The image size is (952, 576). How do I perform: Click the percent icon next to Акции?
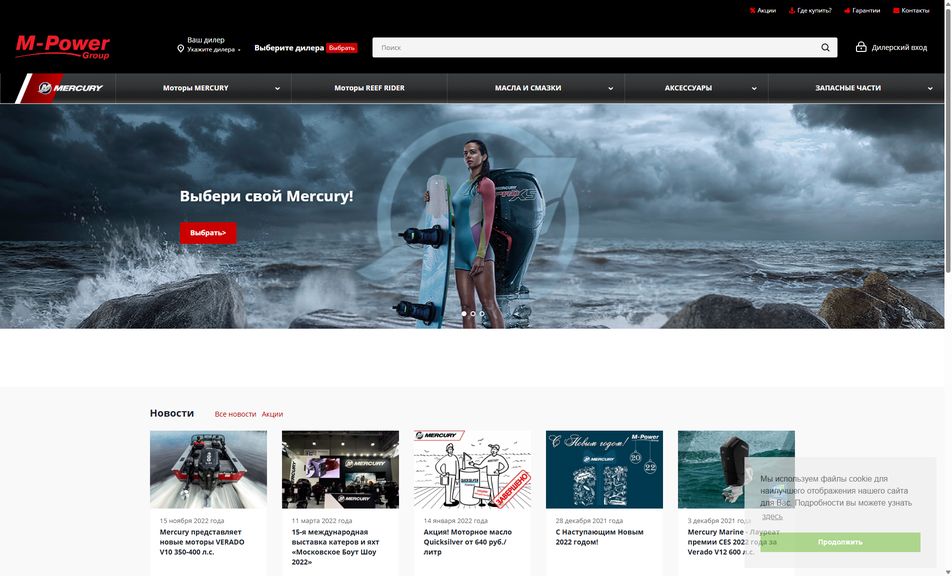[x=752, y=10]
